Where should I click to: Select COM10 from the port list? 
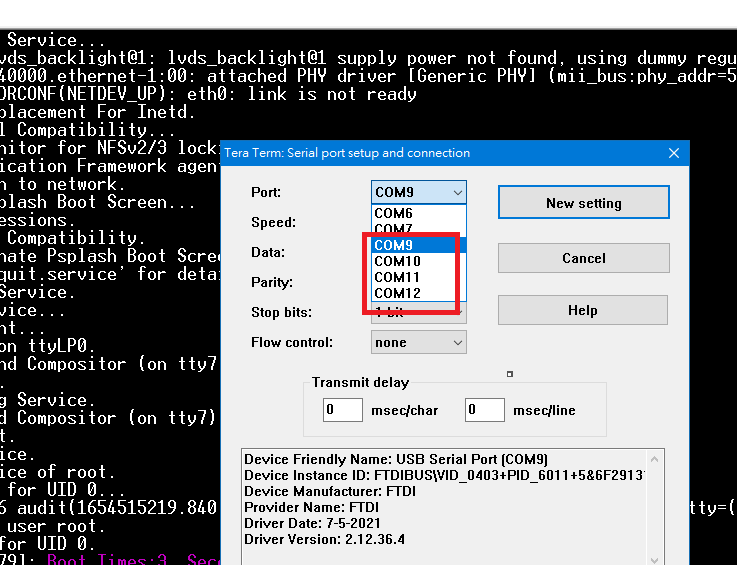click(x=397, y=261)
